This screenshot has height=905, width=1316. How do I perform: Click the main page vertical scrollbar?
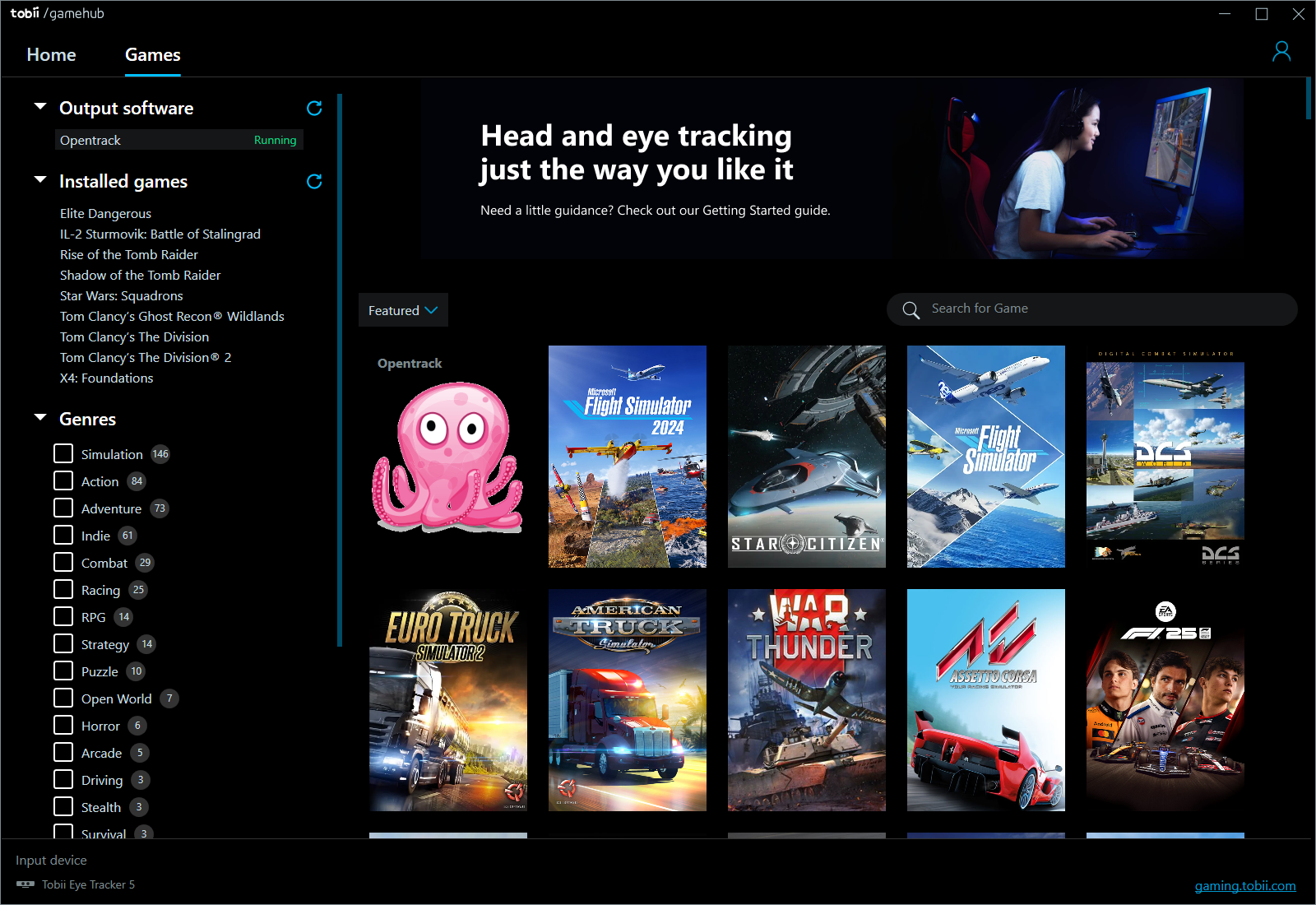1308,99
